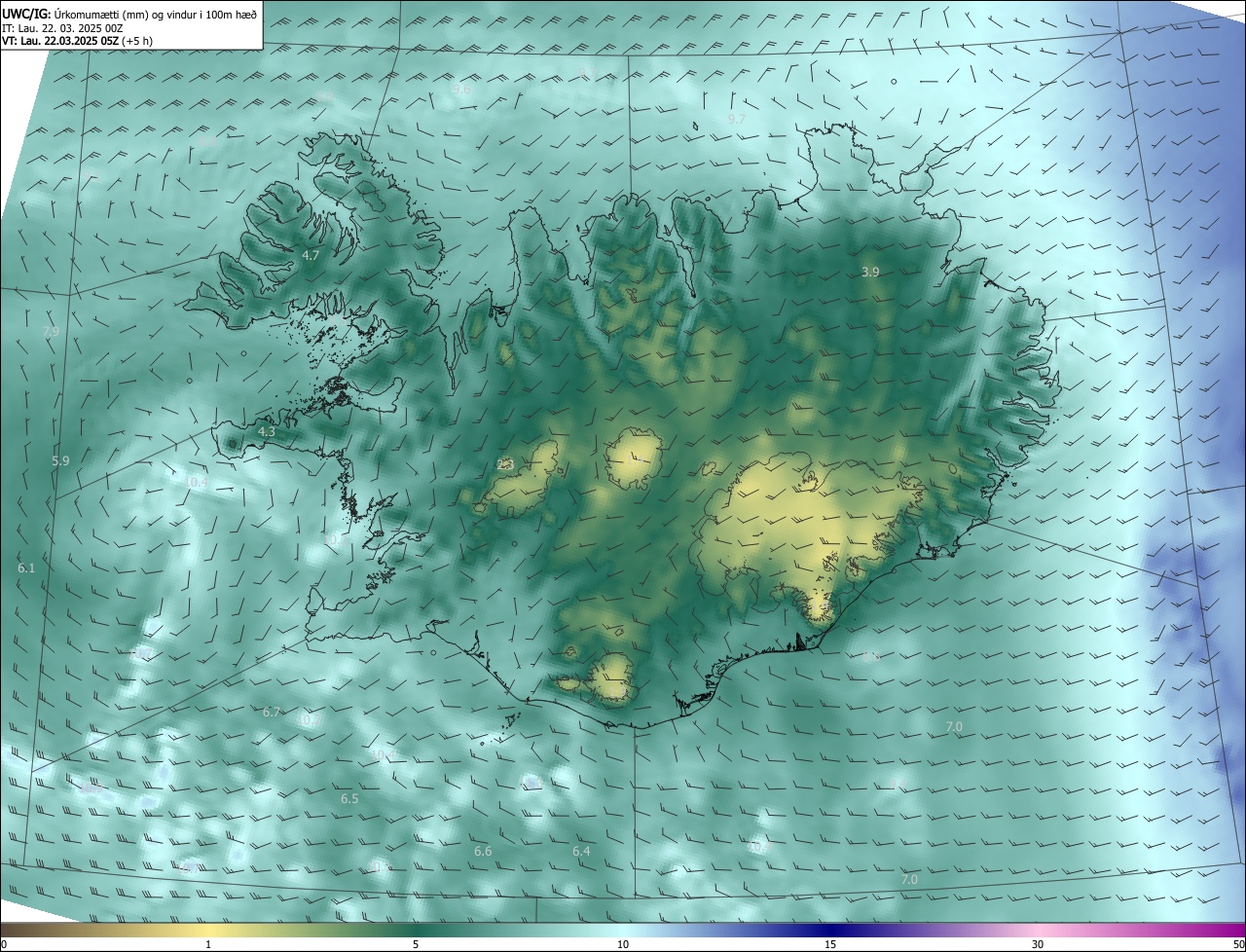The width and height of the screenshot is (1246, 952).
Task: Click the 9.7 value north of Iceland
Action: 737,119
